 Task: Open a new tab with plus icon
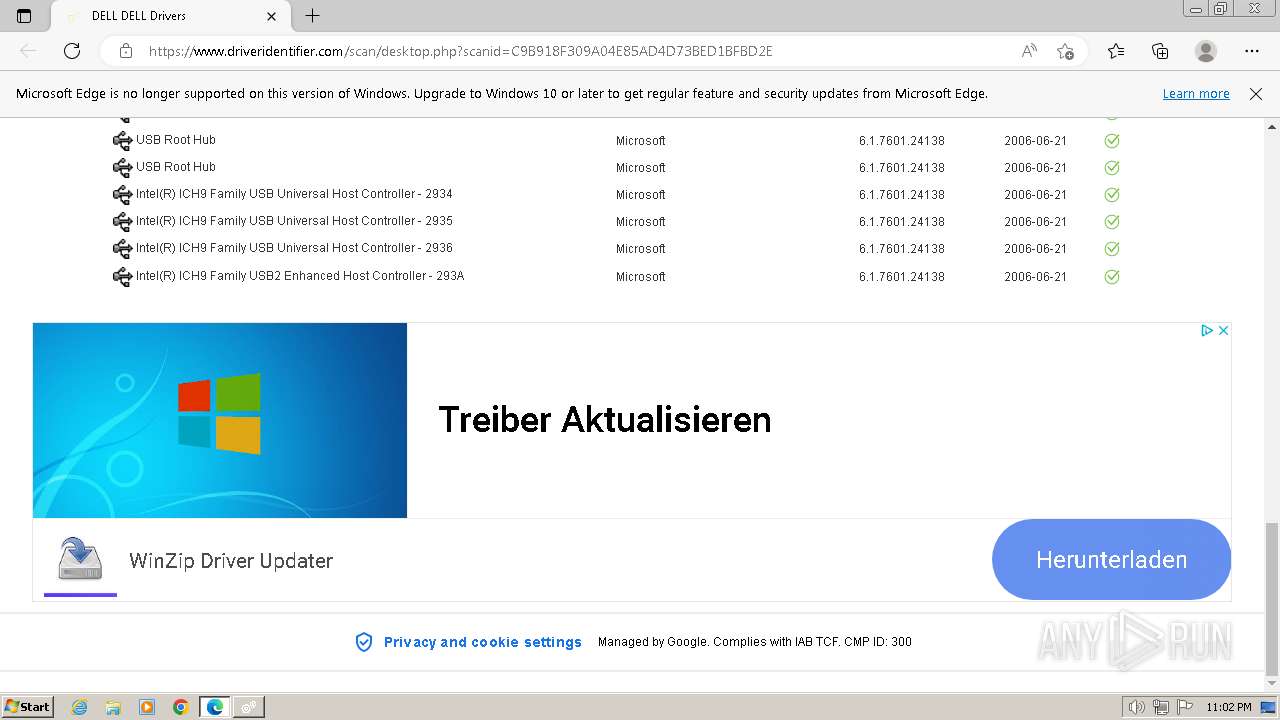pyautogui.click(x=312, y=16)
